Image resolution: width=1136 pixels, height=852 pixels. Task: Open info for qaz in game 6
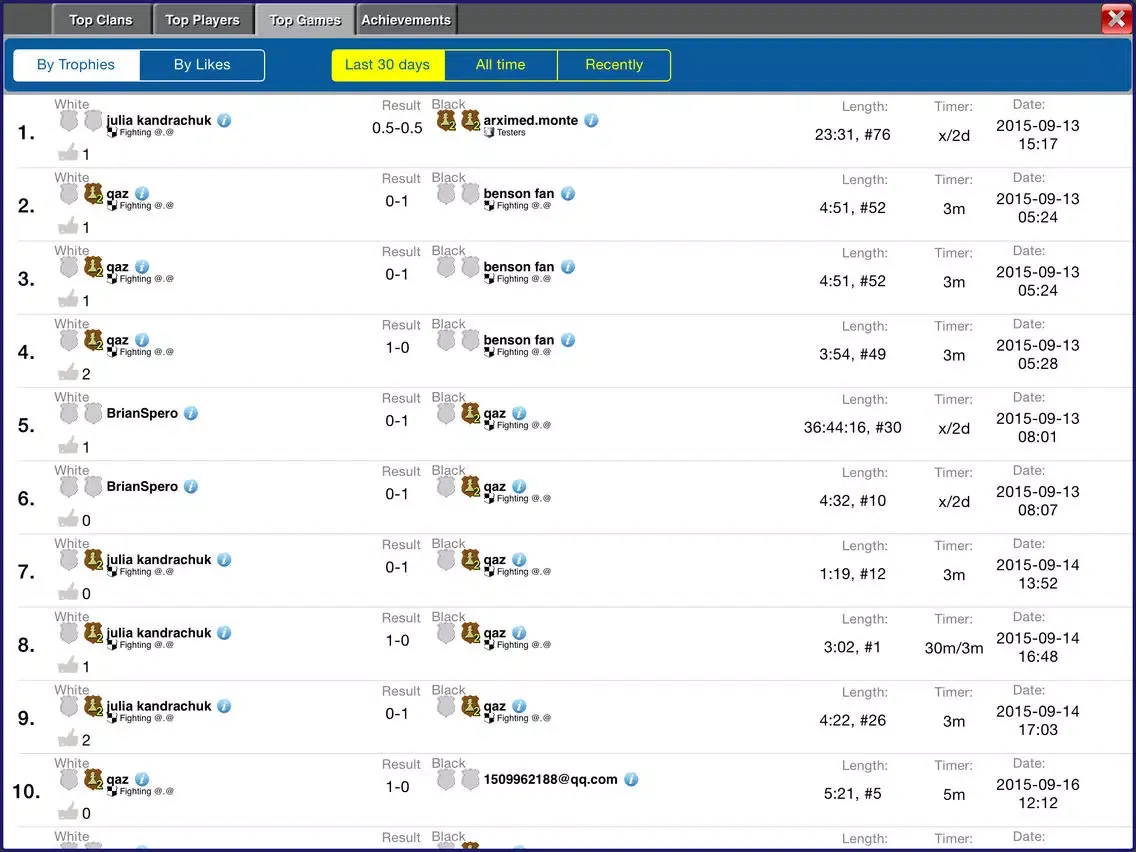pos(519,486)
